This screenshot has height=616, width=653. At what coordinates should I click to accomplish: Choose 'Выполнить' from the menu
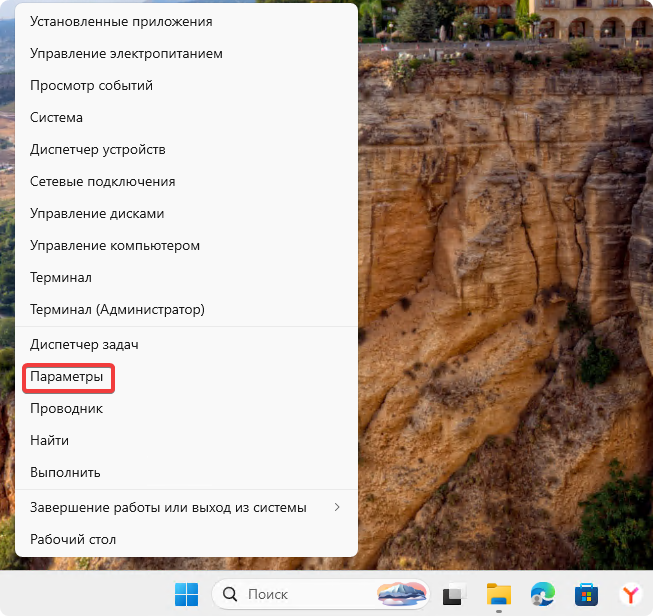pos(65,472)
